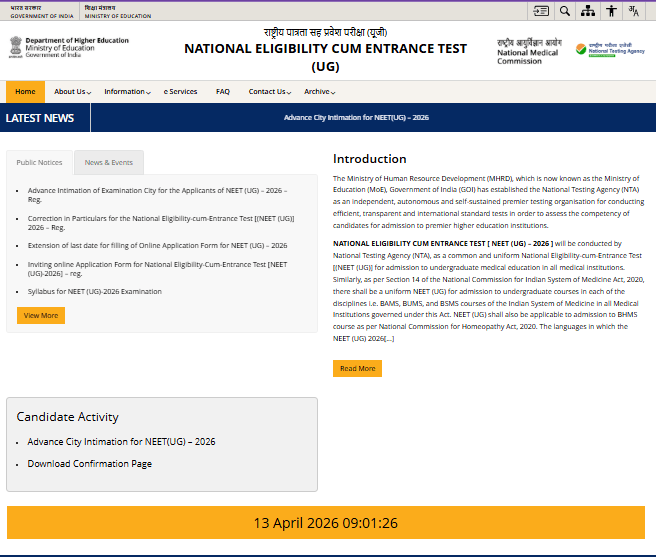Open Correction in Particulars notice
This screenshot has width=656, height=557.
click(x=161, y=223)
